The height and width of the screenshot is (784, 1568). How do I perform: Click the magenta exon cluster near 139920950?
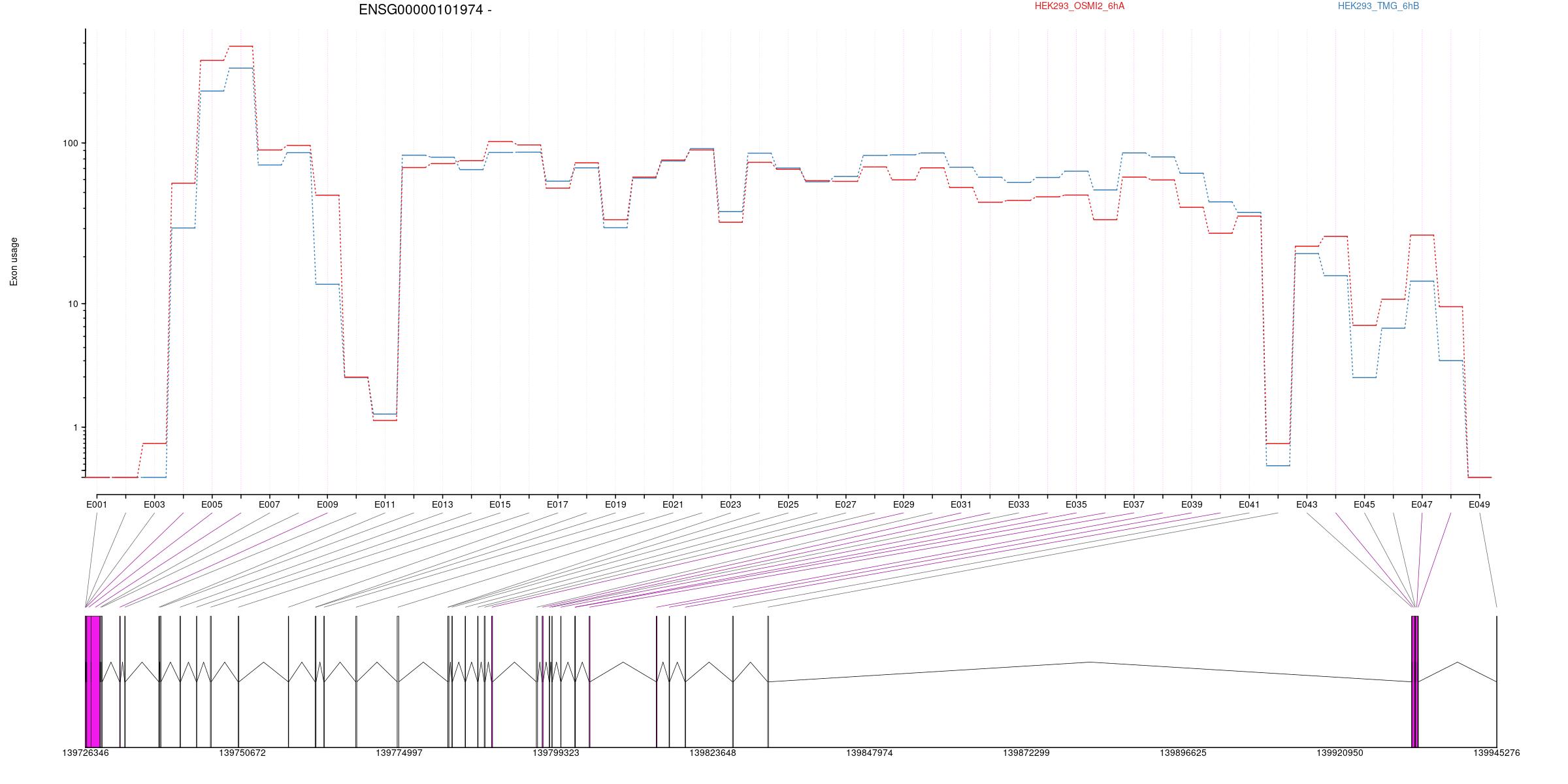tap(1414, 681)
